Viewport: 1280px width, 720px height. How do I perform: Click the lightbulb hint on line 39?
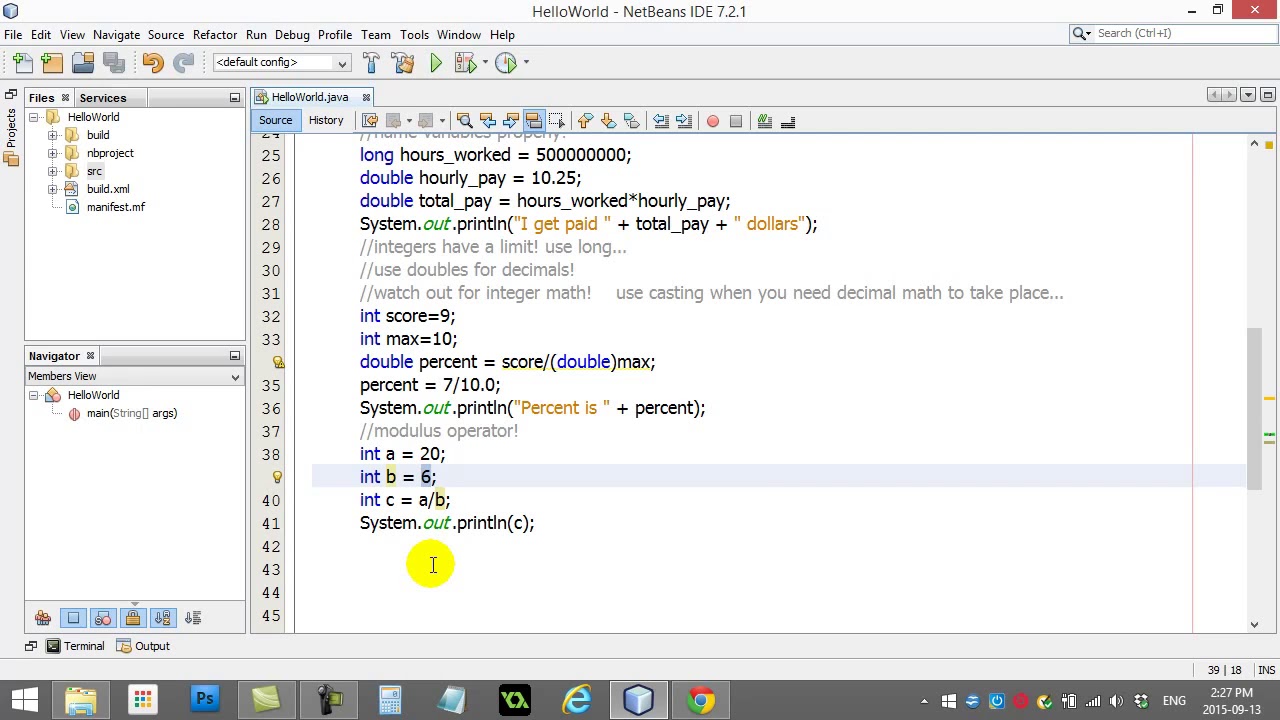tap(277, 477)
